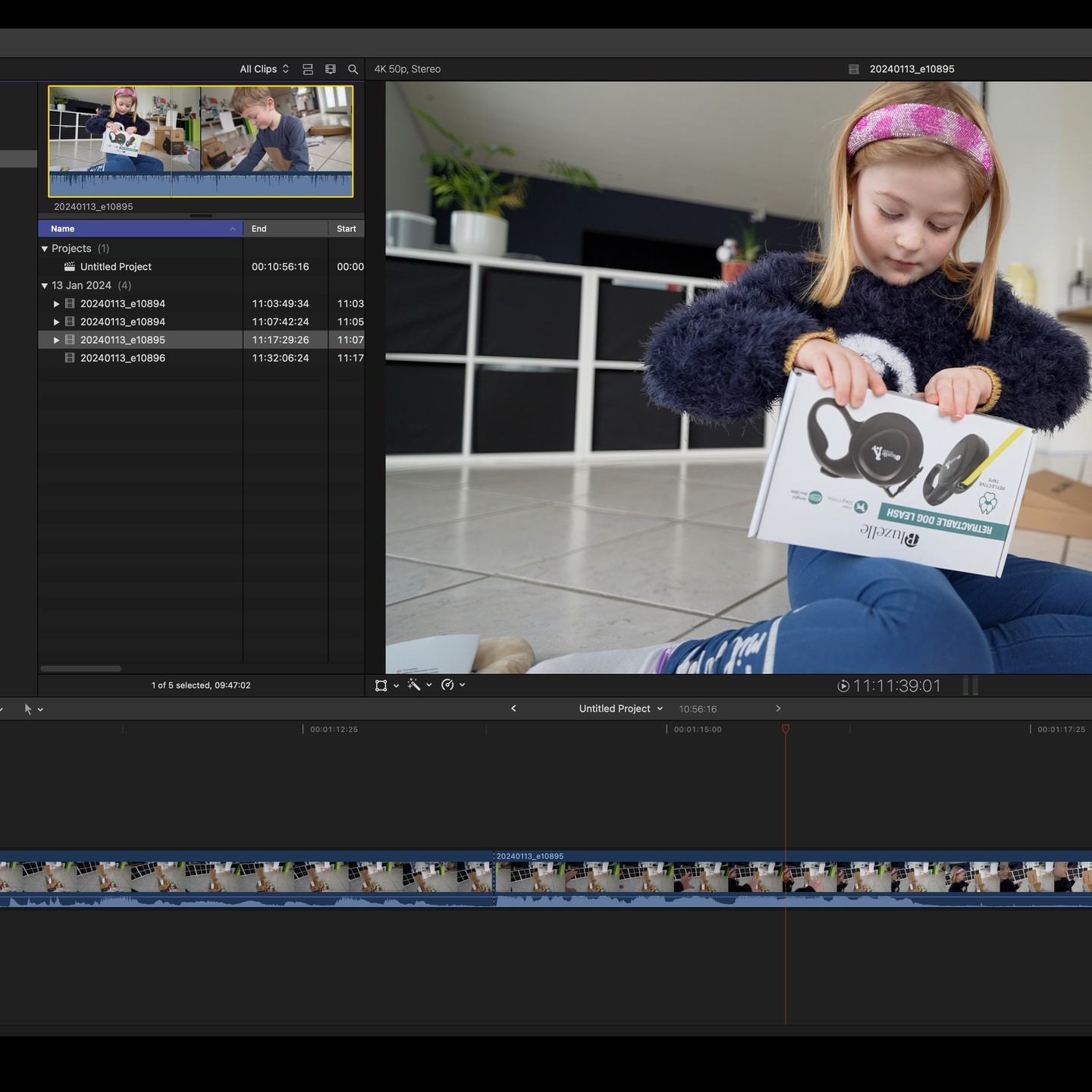Toggle filmstrip and list view in browser
Image resolution: width=1092 pixels, height=1092 pixels.
[x=308, y=69]
